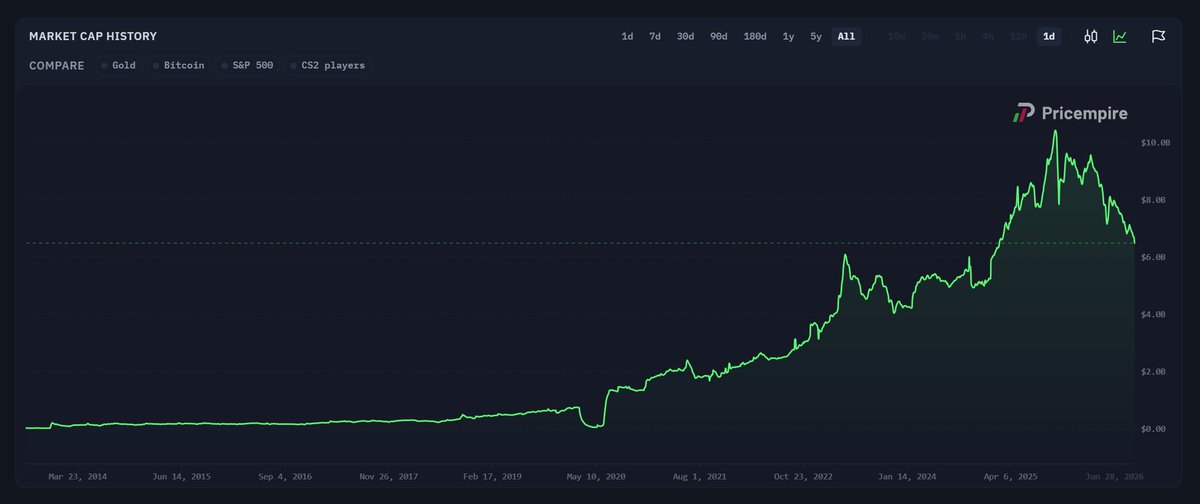This screenshot has height=504, width=1200.
Task: Choose the 10m candle interval
Action: coord(897,37)
